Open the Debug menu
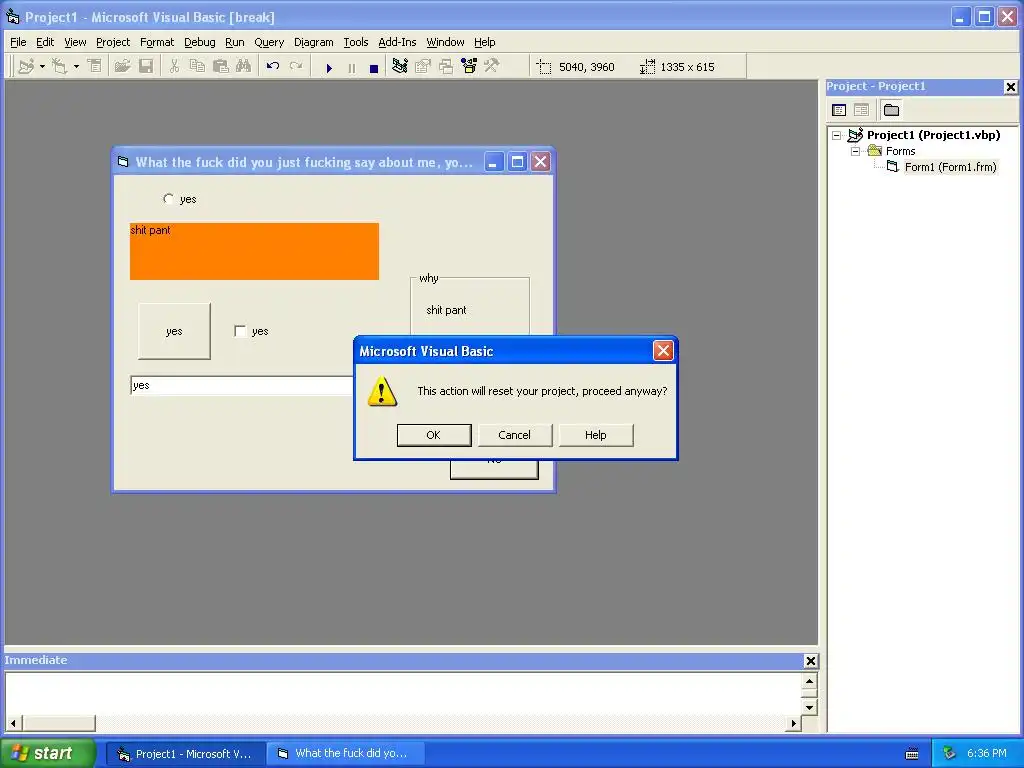This screenshot has height=768, width=1024. pyautogui.click(x=200, y=42)
